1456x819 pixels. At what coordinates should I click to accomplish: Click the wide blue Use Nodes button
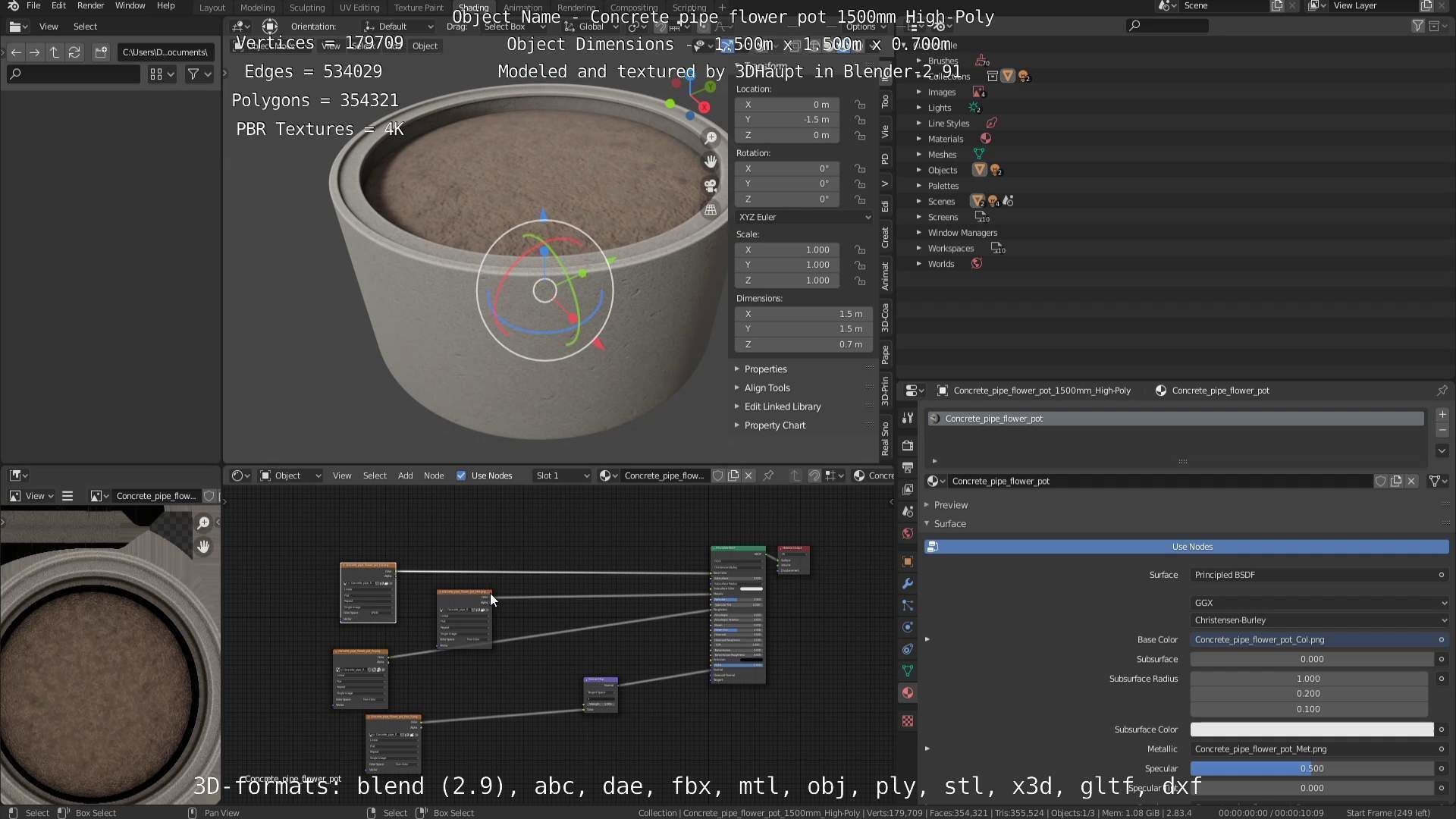click(1187, 547)
